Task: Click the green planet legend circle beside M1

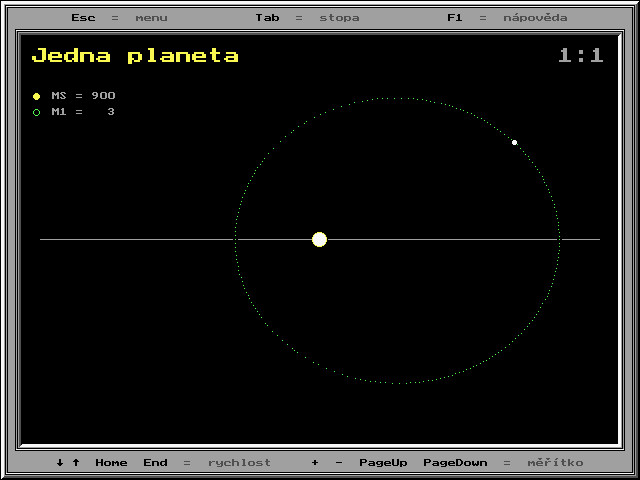Action: click(36, 112)
